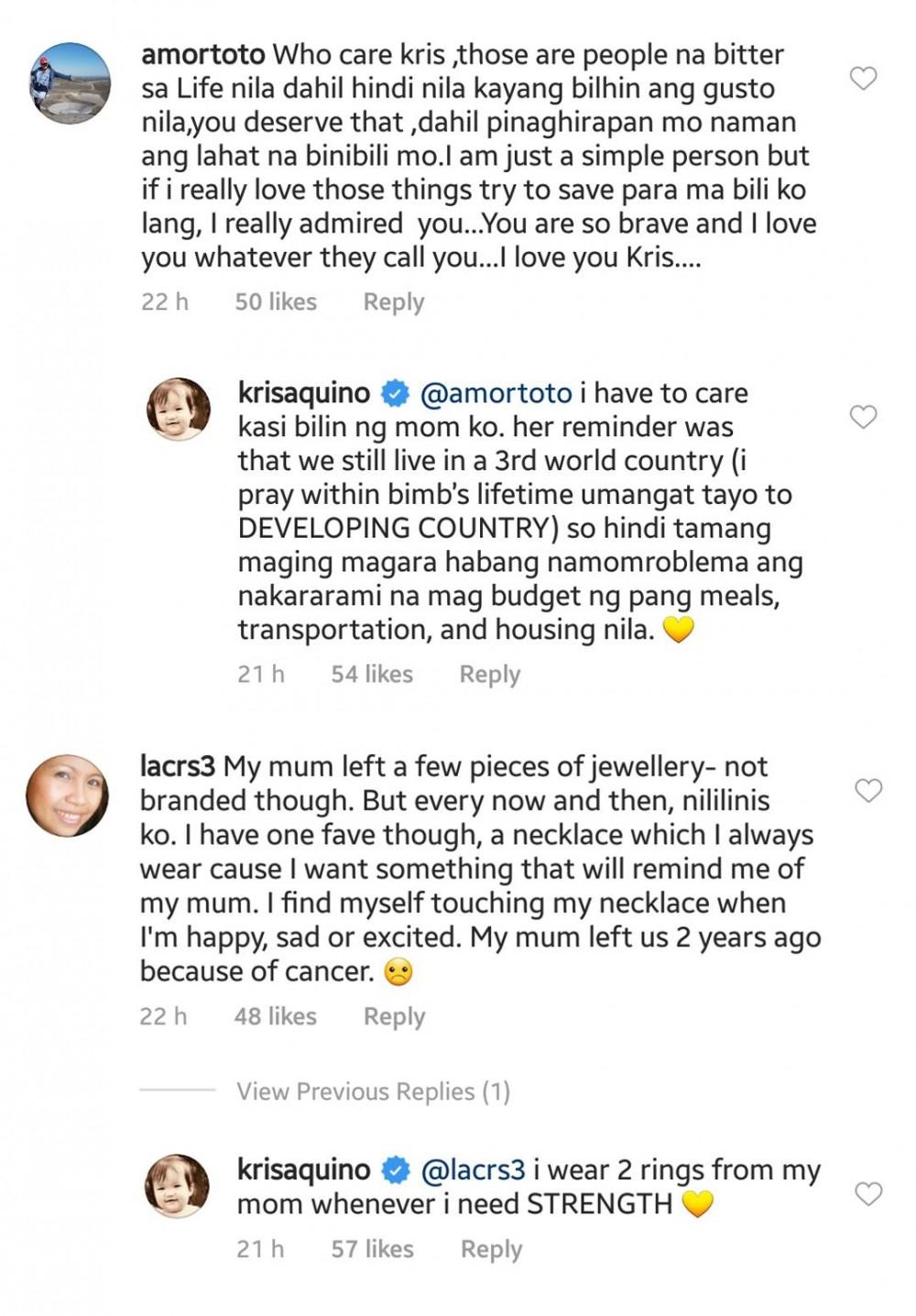Tap heart on lacrs3's comment
Screen dimensions: 916x1316
867,790
